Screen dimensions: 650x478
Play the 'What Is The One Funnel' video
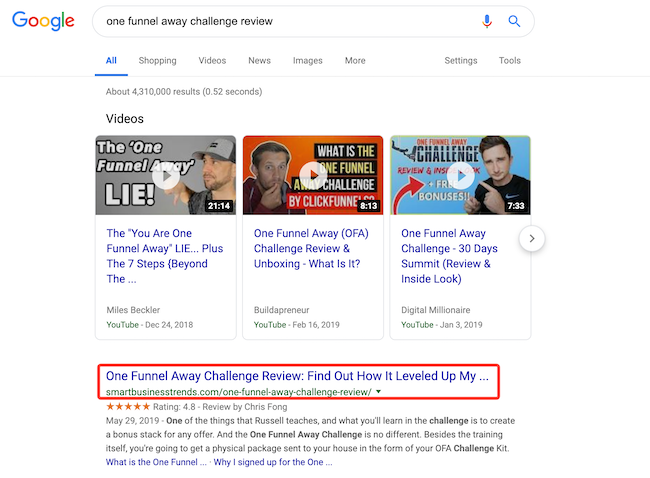(x=313, y=175)
